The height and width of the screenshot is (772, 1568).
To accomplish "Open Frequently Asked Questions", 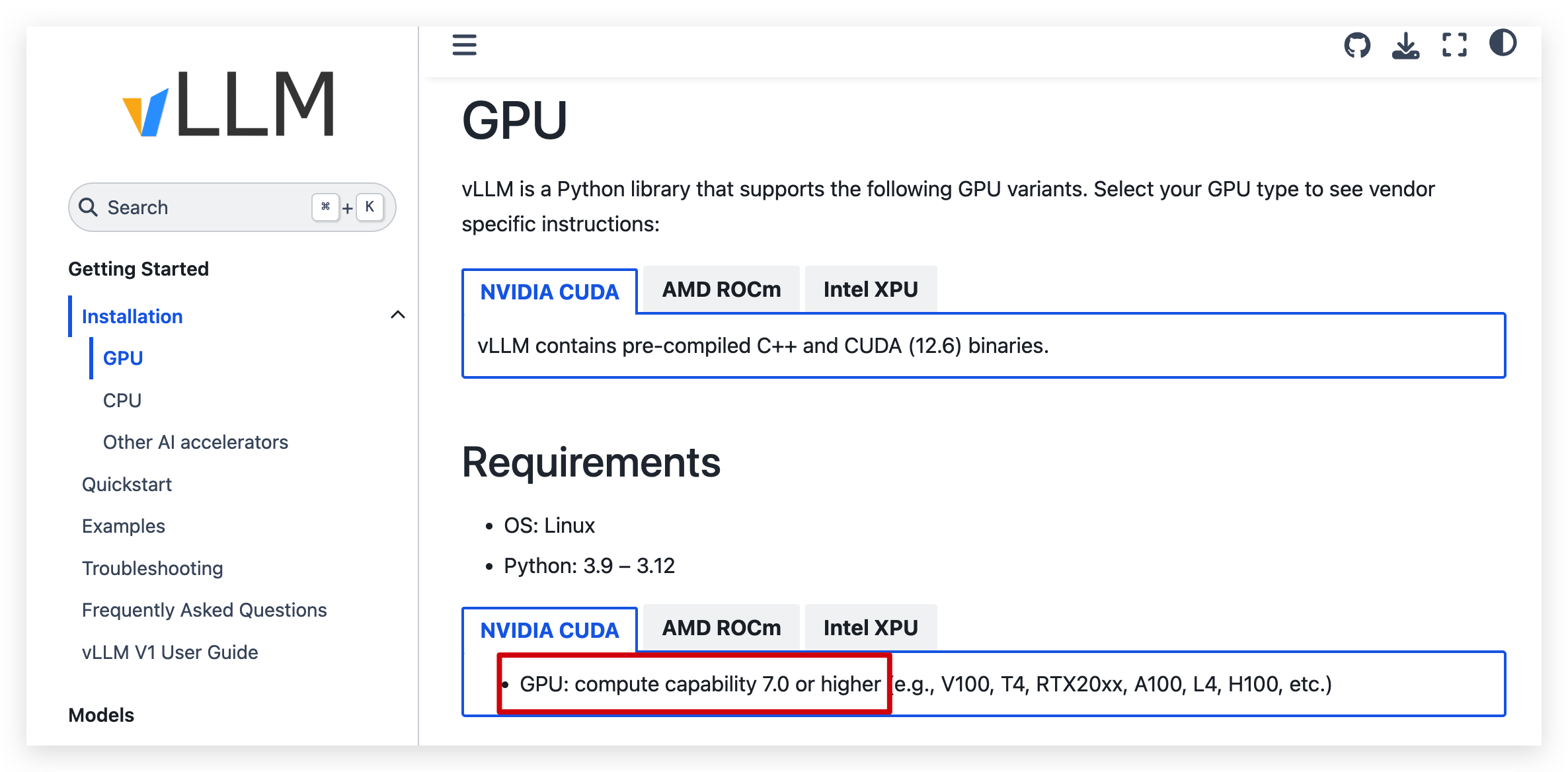I will tap(204, 609).
